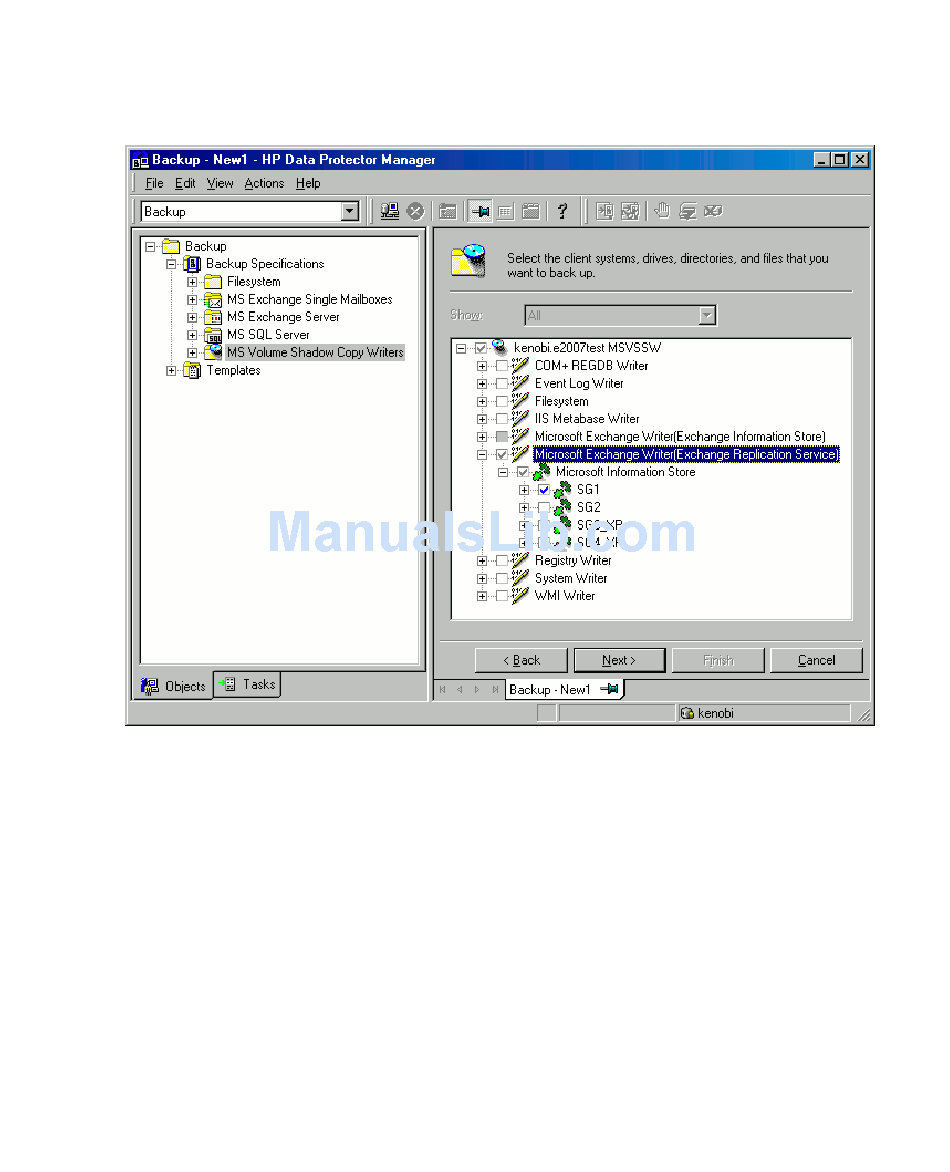950x1172 pixels.
Task: Expand the MS Exchange Server node
Action: [x=192, y=317]
